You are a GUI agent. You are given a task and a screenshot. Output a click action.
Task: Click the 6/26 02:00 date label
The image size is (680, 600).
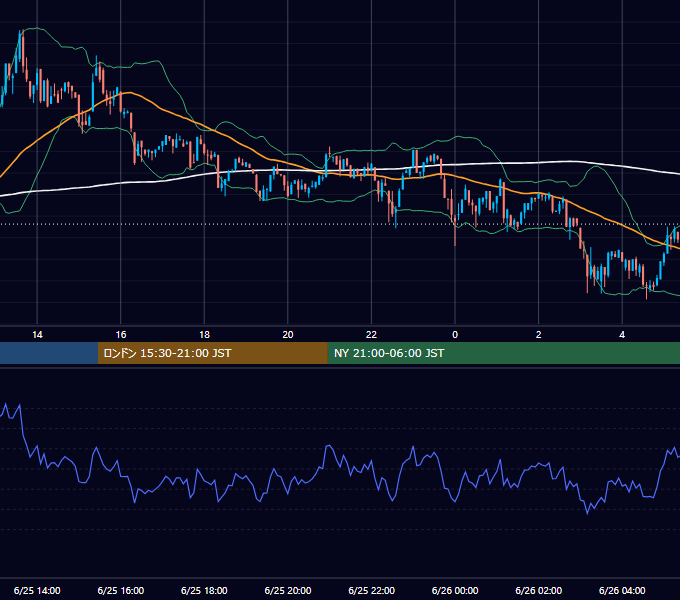click(x=539, y=590)
